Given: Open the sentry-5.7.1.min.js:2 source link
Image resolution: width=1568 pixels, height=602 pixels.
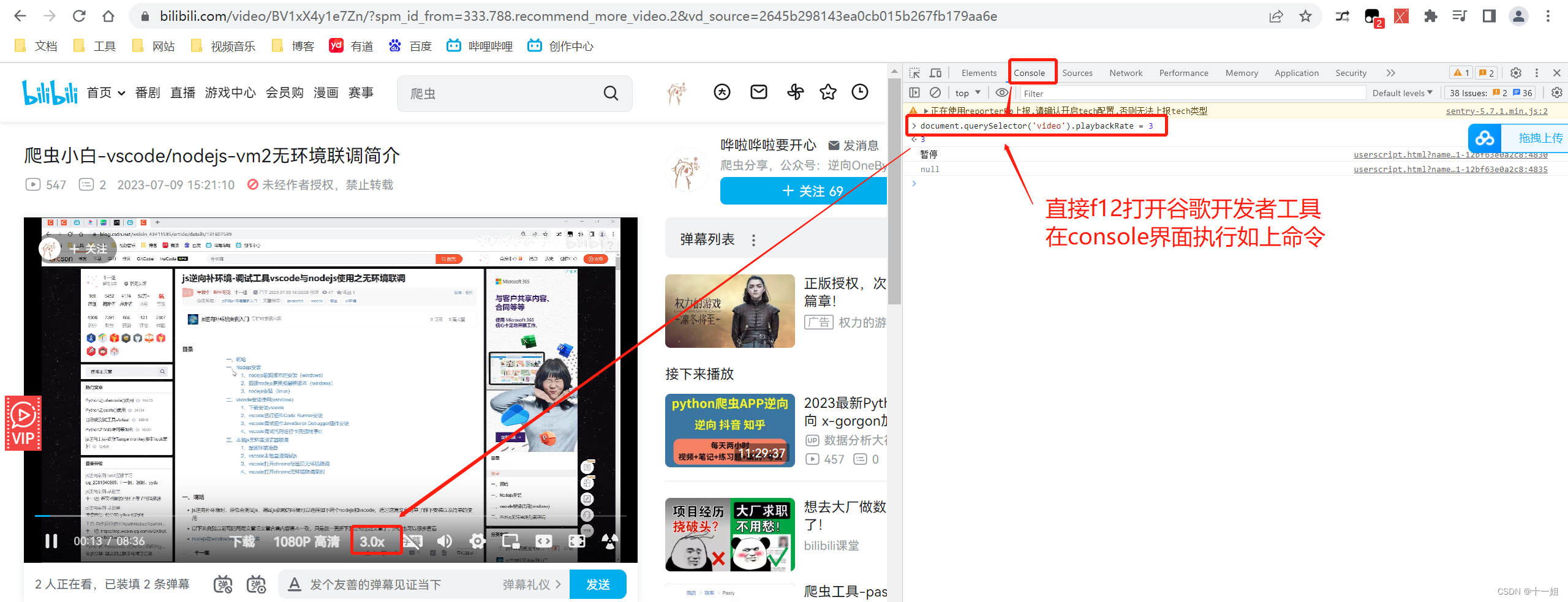Looking at the screenshot, I should (x=1496, y=111).
